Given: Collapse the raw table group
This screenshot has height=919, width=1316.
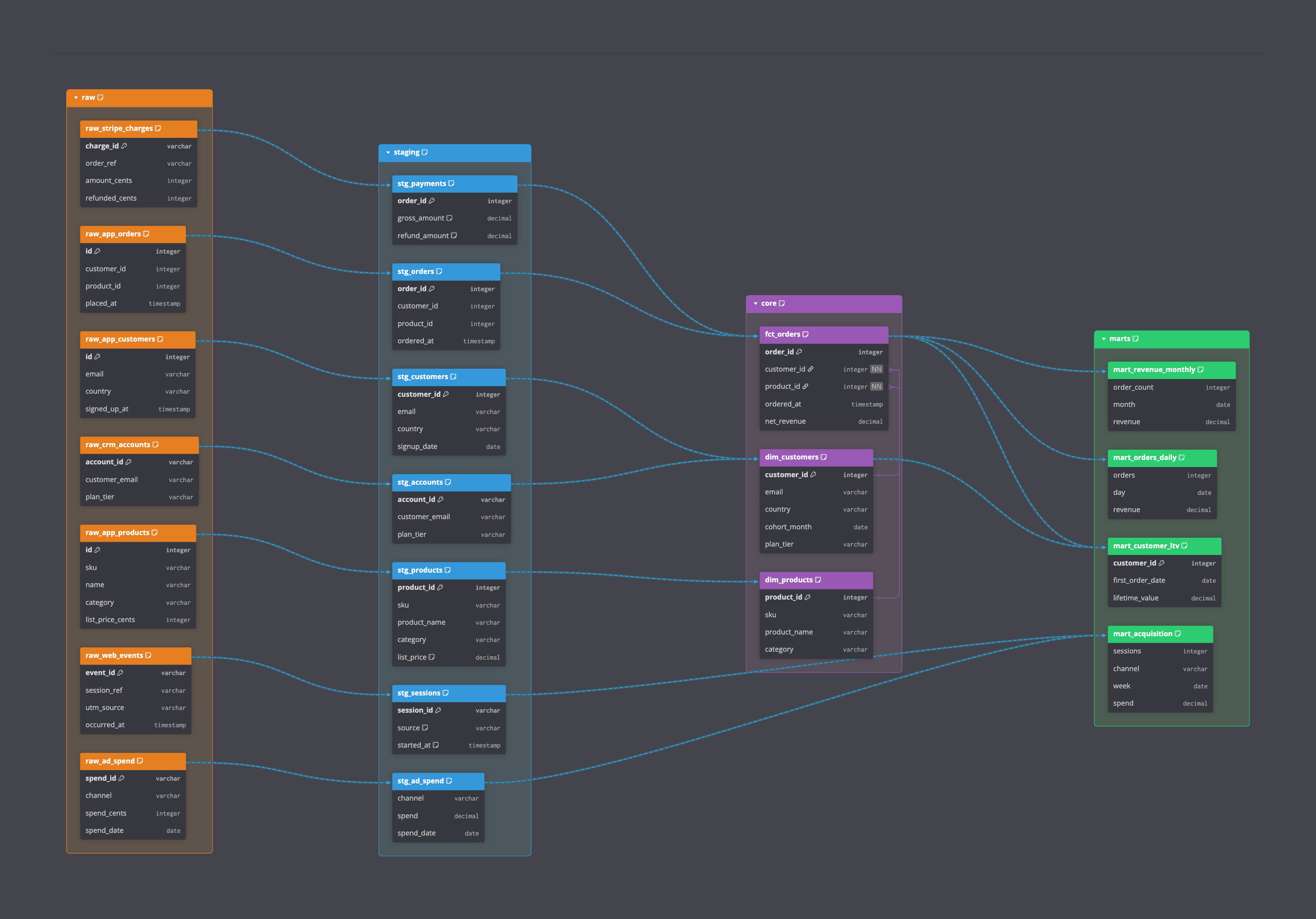Looking at the screenshot, I should coord(76,98).
